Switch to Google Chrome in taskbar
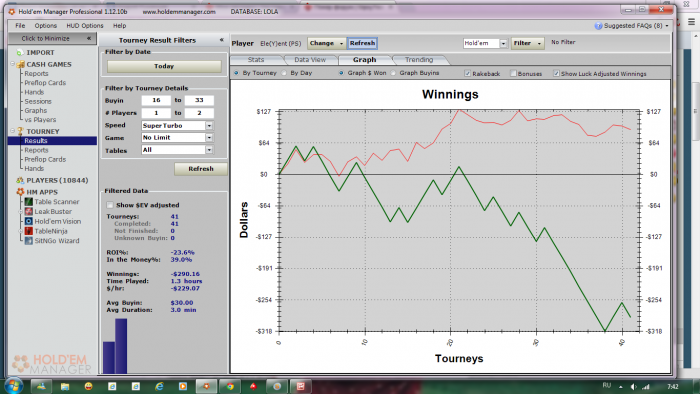Screen dimensions: 700x394 point(230,386)
